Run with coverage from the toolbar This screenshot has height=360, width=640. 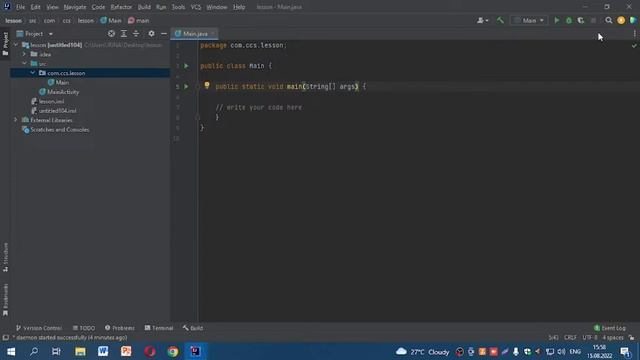(581, 20)
